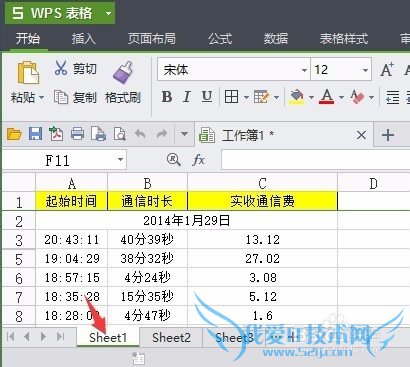Open font name 宋体 dropdown
This screenshot has height=367, width=410.
point(304,70)
